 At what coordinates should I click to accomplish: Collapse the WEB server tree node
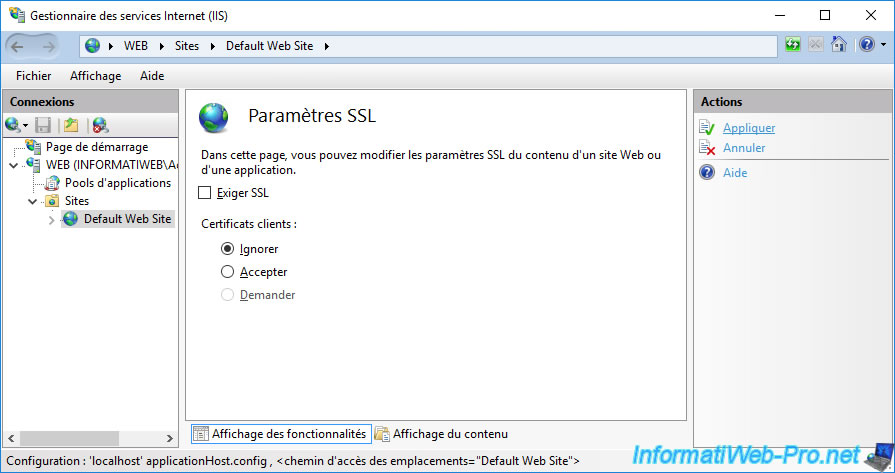(13, 165)
